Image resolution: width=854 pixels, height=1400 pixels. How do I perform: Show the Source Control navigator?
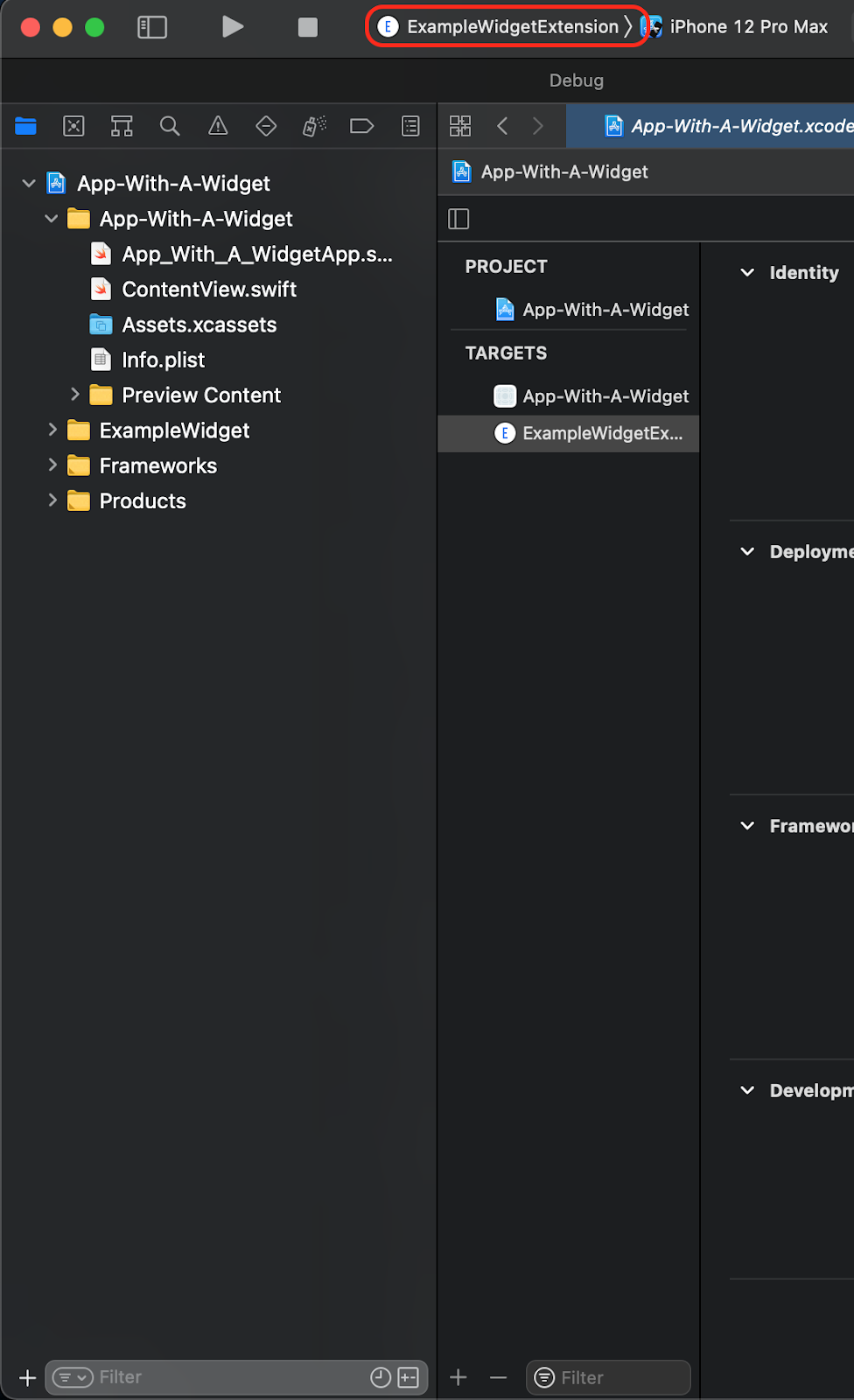click(74, 126)
